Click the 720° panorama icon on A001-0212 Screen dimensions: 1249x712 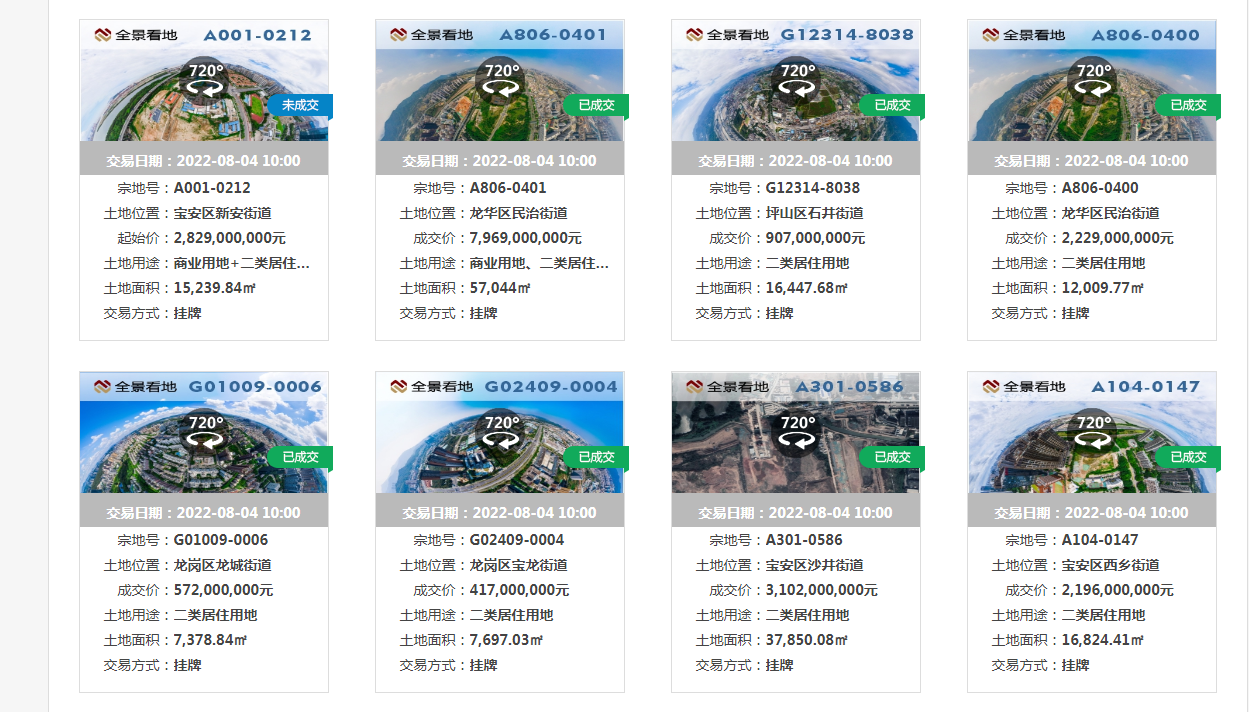tap(205, 80)
